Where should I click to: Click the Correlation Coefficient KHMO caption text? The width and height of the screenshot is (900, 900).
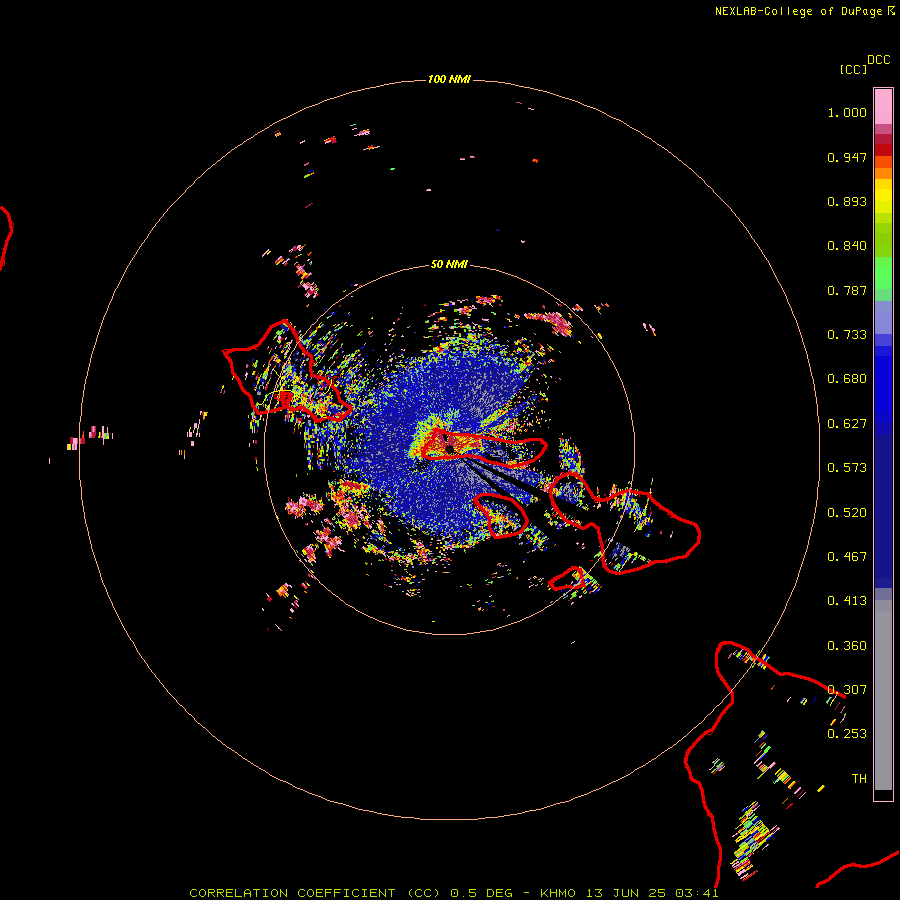454,893
